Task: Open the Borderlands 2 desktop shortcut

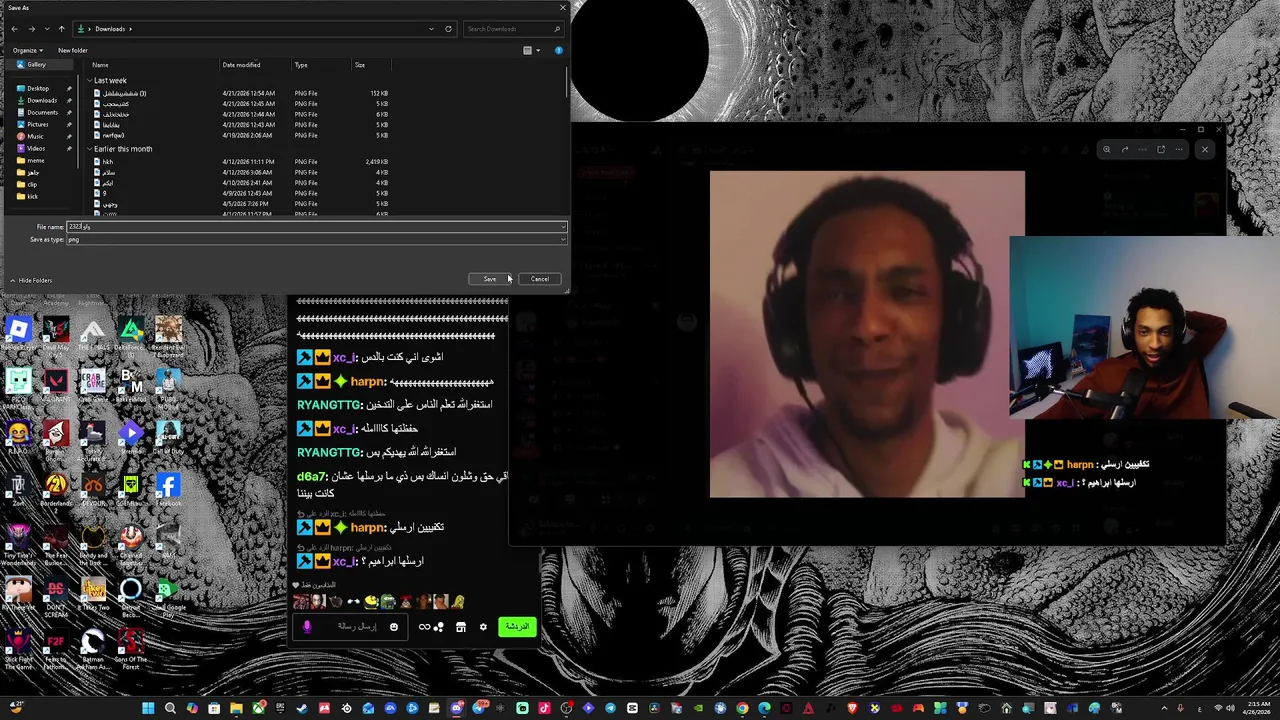Action: point(56,489)
